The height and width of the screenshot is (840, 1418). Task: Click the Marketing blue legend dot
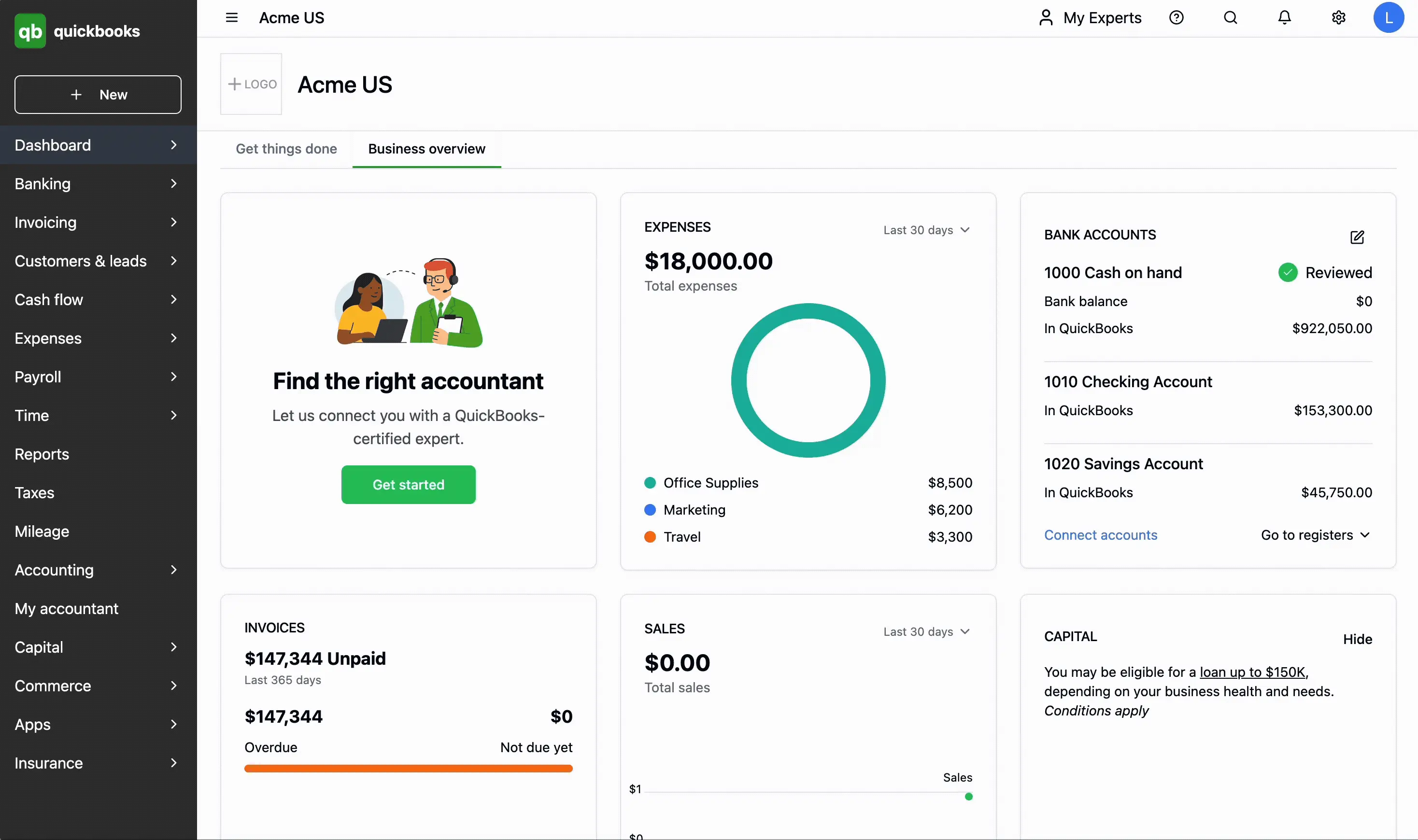pos(650,510)
